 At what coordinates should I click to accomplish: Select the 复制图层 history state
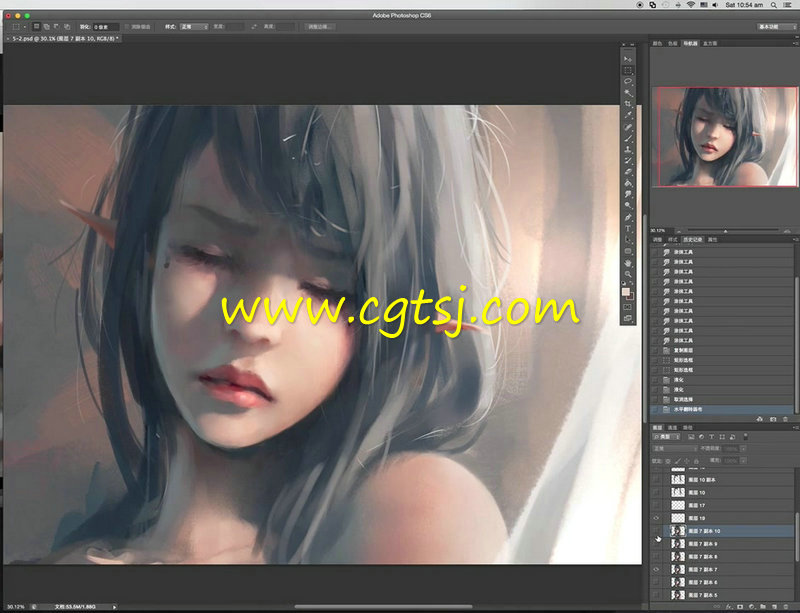point(722,351)
